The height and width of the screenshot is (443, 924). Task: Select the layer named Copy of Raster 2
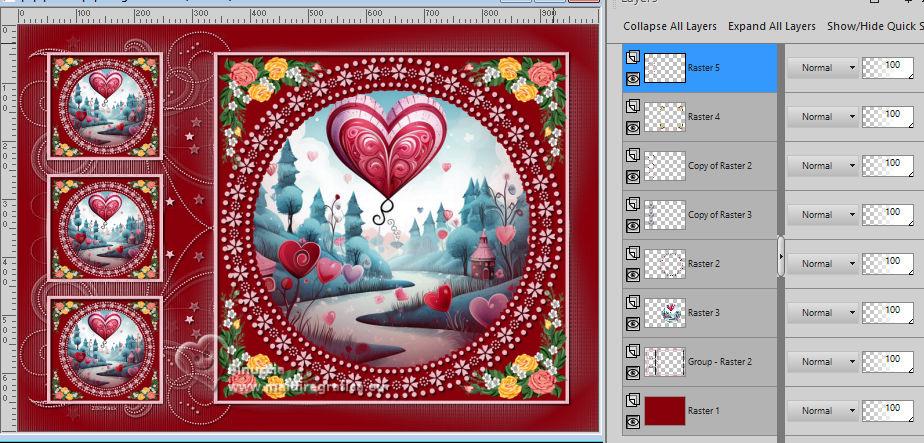(720, 166)
